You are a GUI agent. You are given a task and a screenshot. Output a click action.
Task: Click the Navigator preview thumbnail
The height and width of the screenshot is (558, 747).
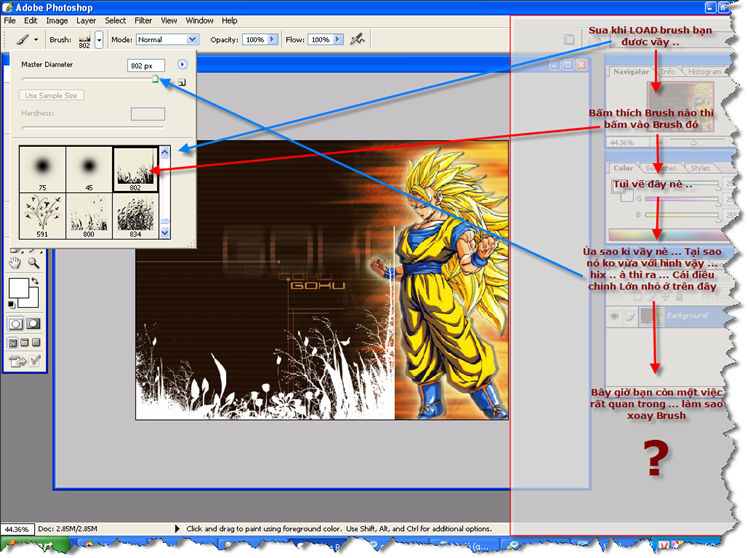(x=680, y=106)
